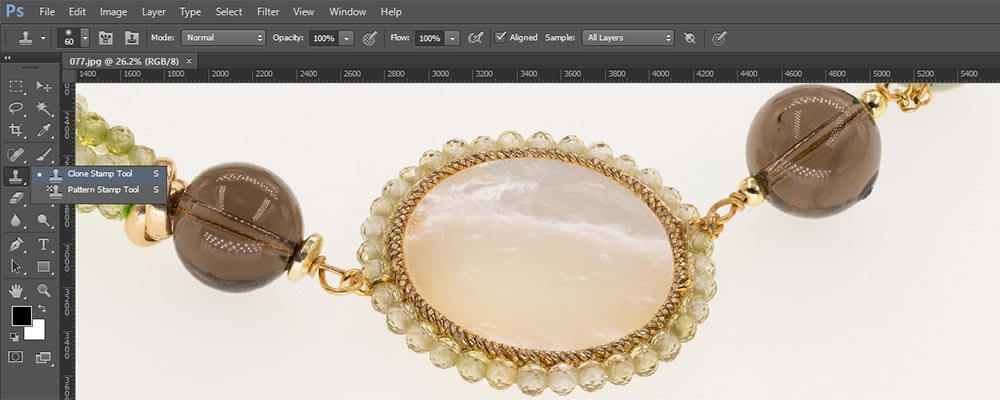Enable airbrush-style build-up
This screenshot has height=400, width=1000.
click(x=474, y=38)
